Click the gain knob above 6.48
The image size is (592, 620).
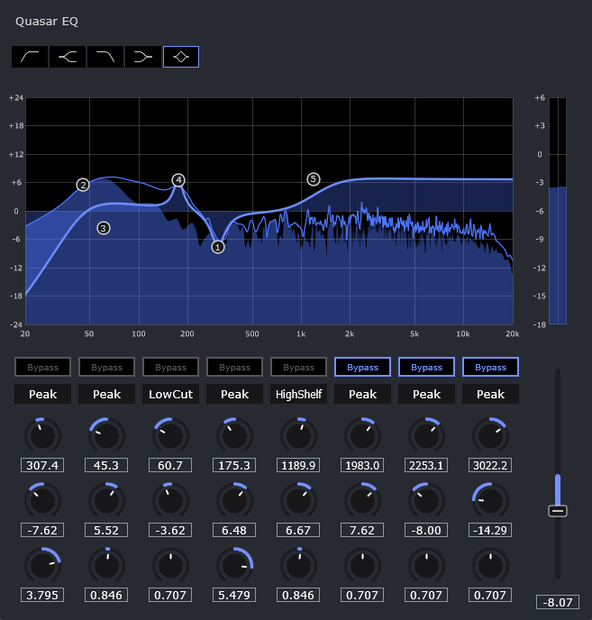(x=235, y=501)
